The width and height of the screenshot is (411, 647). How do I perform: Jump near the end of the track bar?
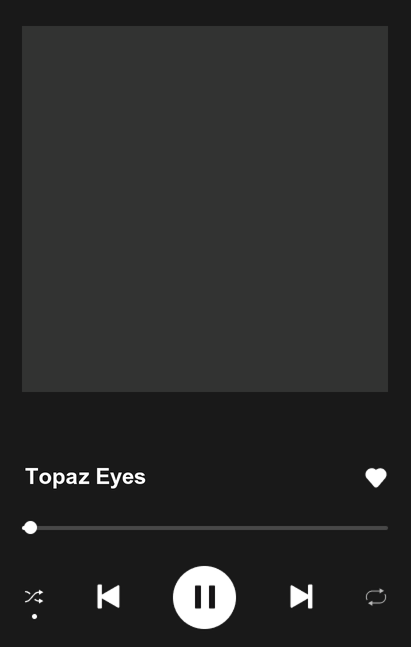378,528
